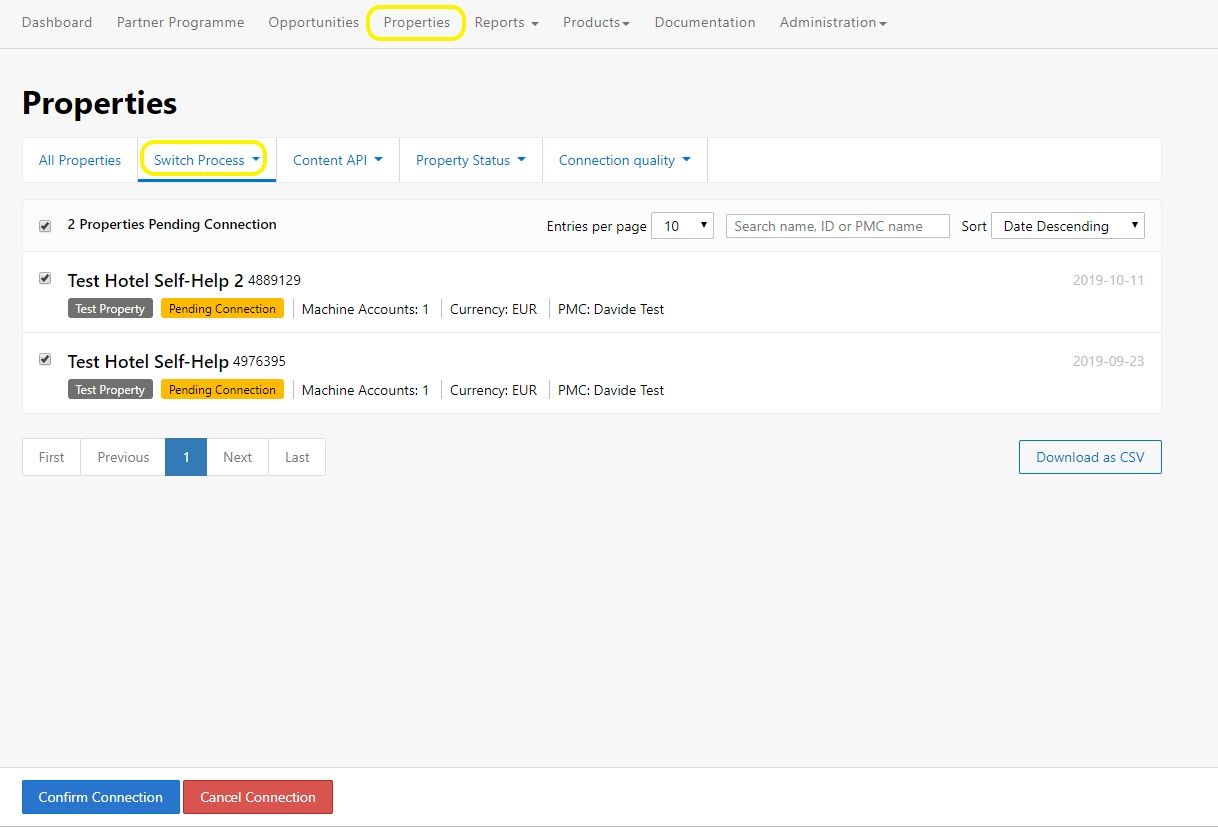Screen dimensions: 1218x828
Task: Change Sort order from Date Descending
Action: [1067, 226]
